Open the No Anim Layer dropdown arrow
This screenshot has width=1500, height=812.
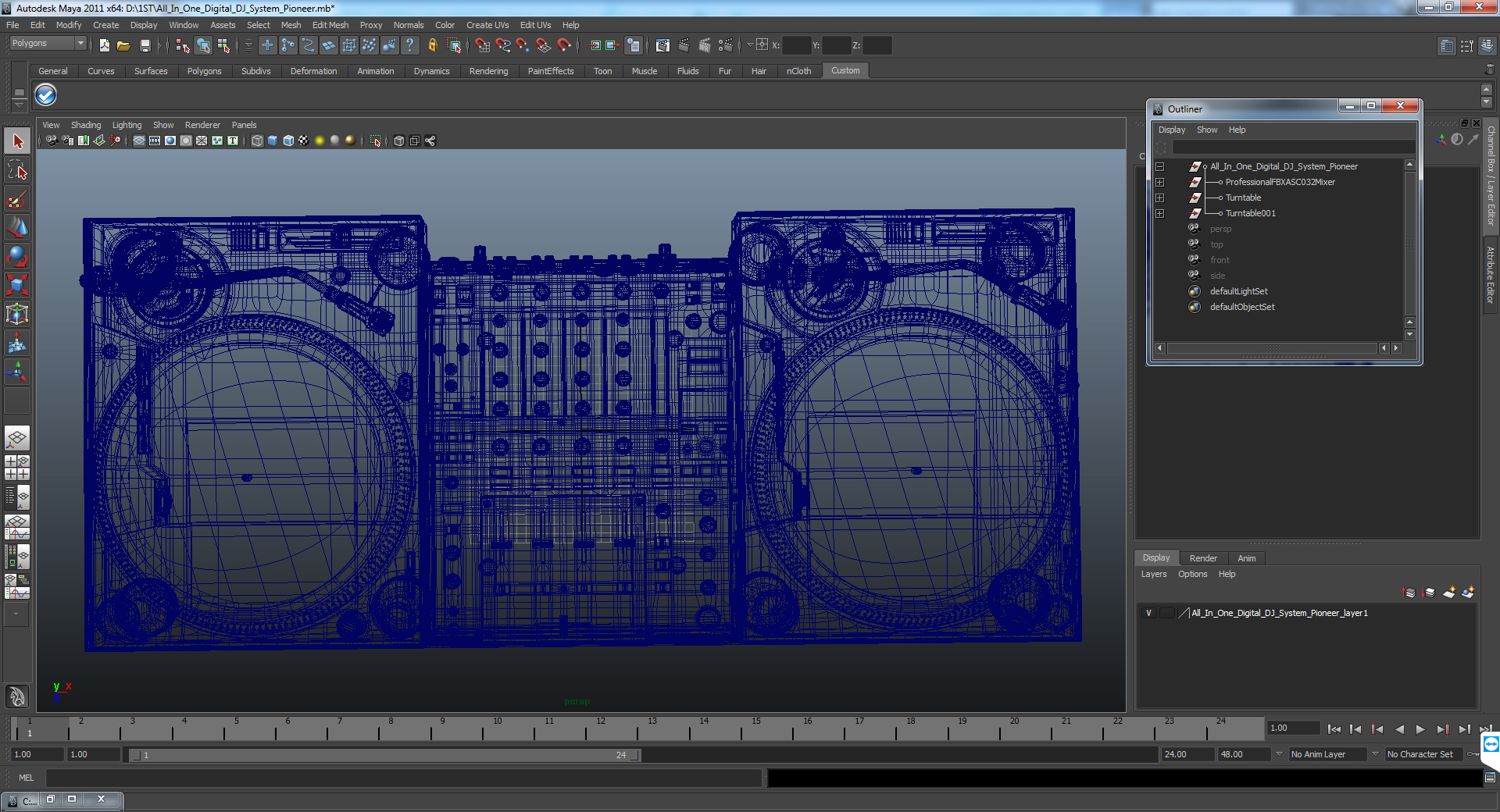pyautogui.click(x=1279, y=754)
